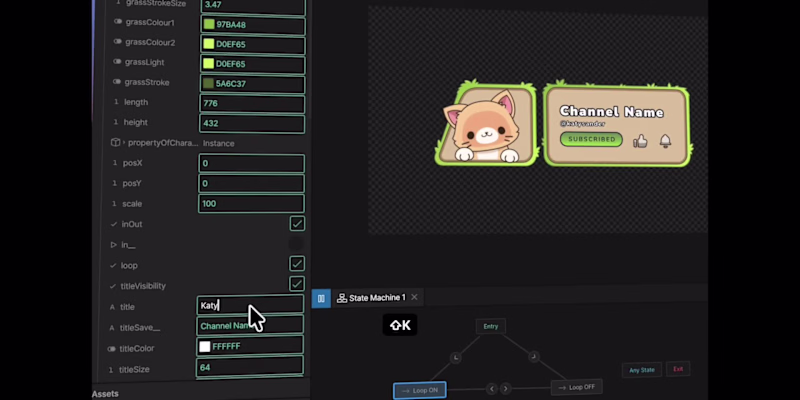This screenshot has width=800, height=400.
Task: Click the number type icon beside length
Action: pos(116,102)
